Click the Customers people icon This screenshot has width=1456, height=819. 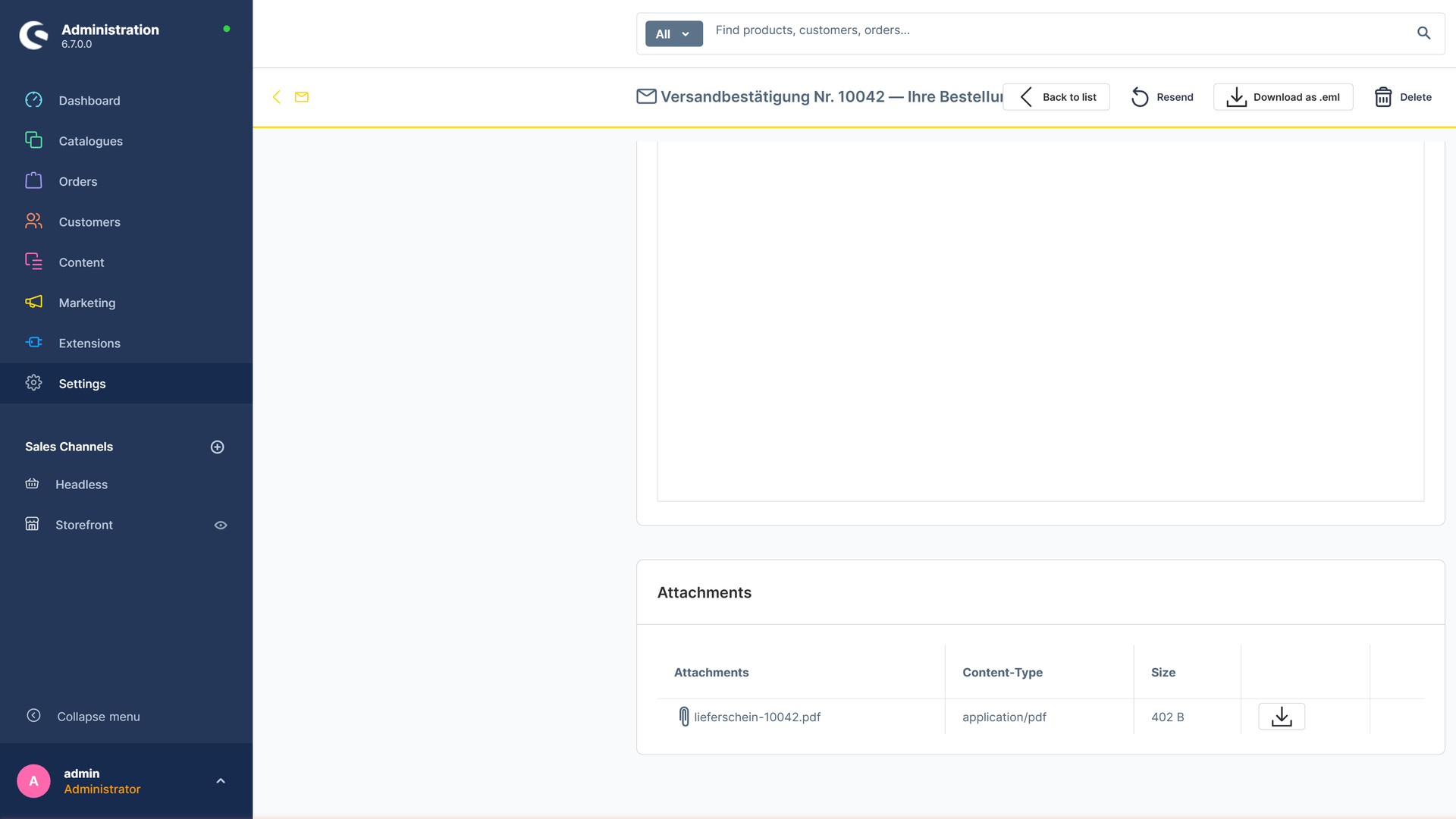tap(33, 221)
